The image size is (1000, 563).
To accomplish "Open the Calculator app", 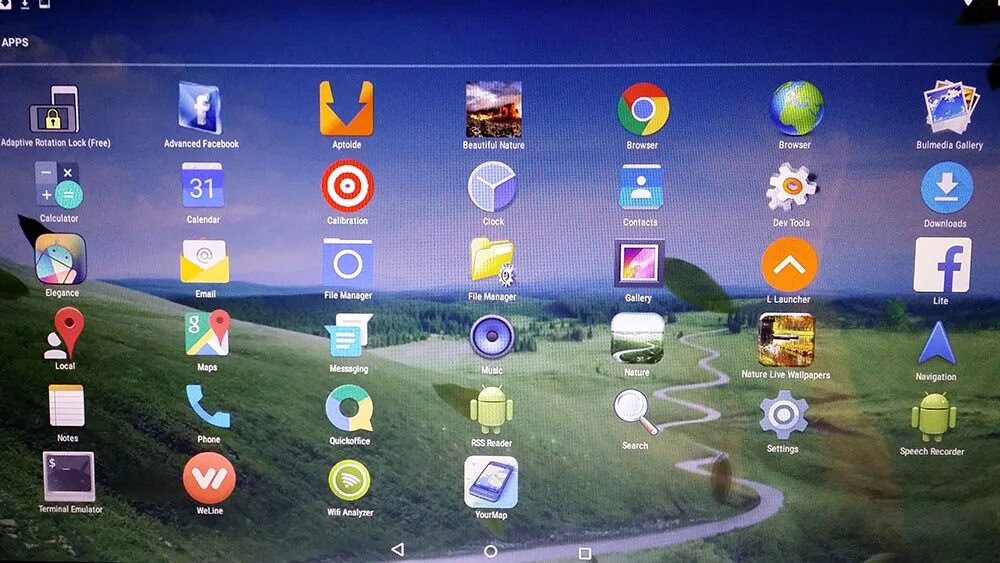I will [x=58, y=185].
